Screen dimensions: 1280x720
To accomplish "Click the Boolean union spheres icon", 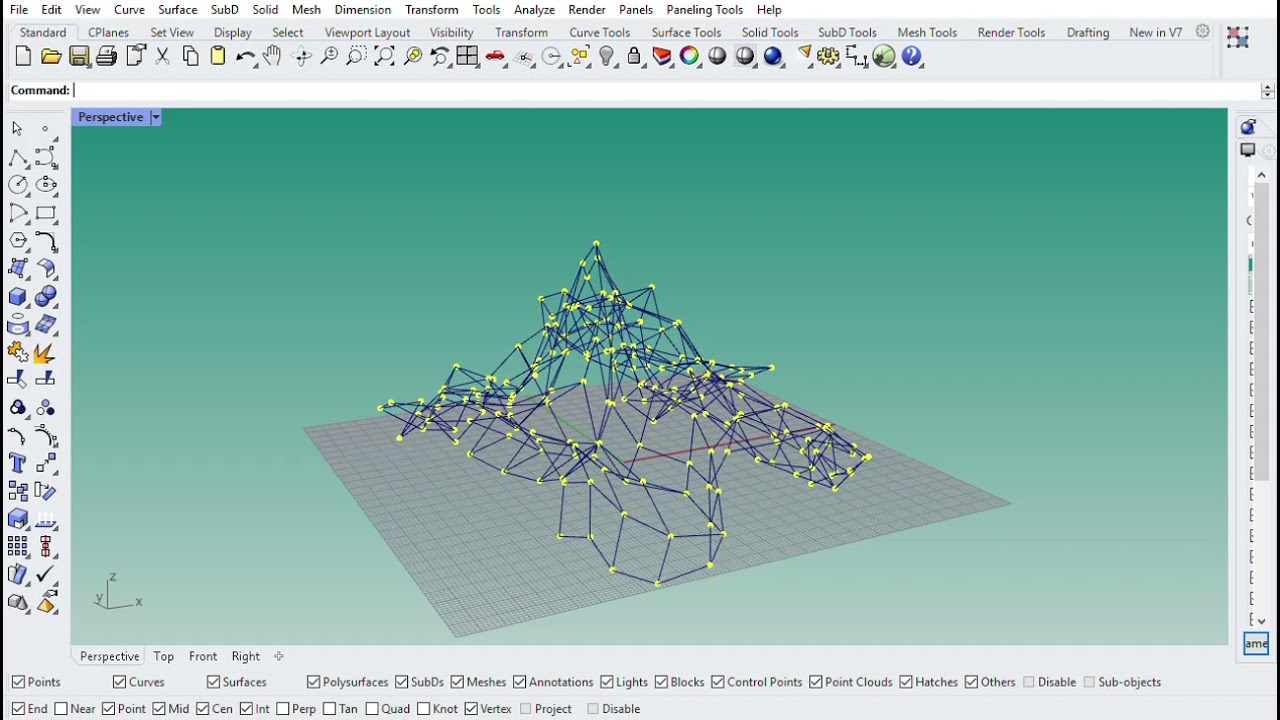I will (45, 297).
